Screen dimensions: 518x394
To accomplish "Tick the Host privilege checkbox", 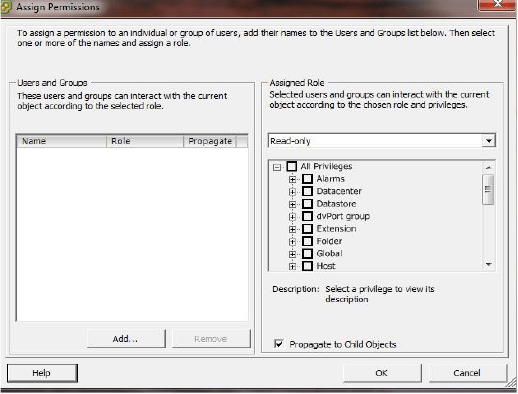I will [307, 266].
